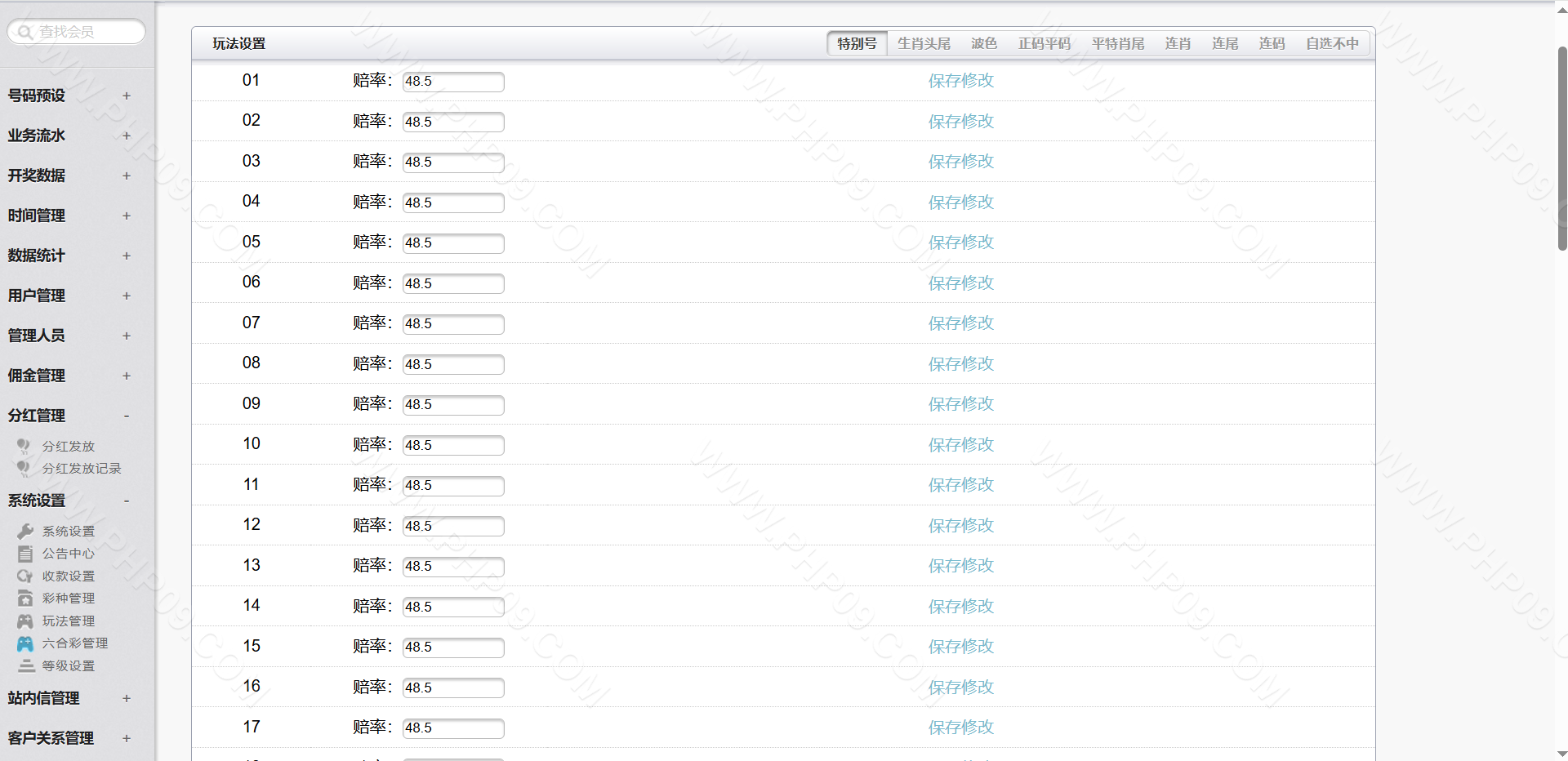
Task: Open the 波色 tab
Action: point(983,43)
